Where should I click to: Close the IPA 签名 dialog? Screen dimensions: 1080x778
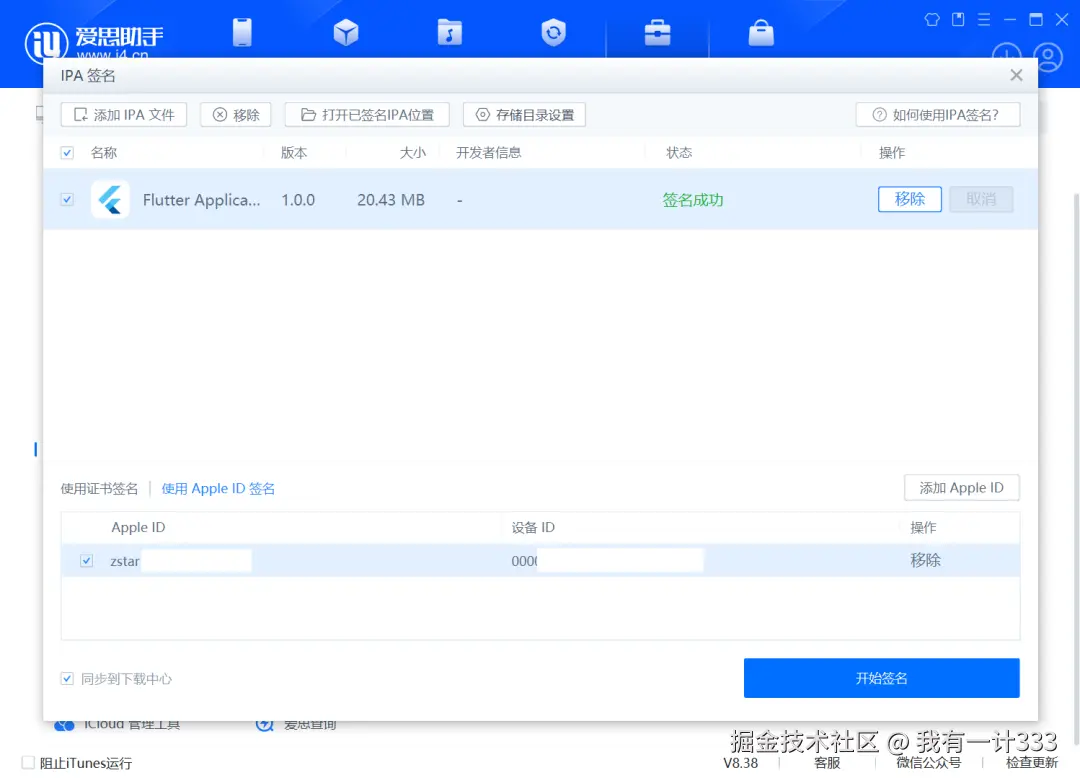1016,75
